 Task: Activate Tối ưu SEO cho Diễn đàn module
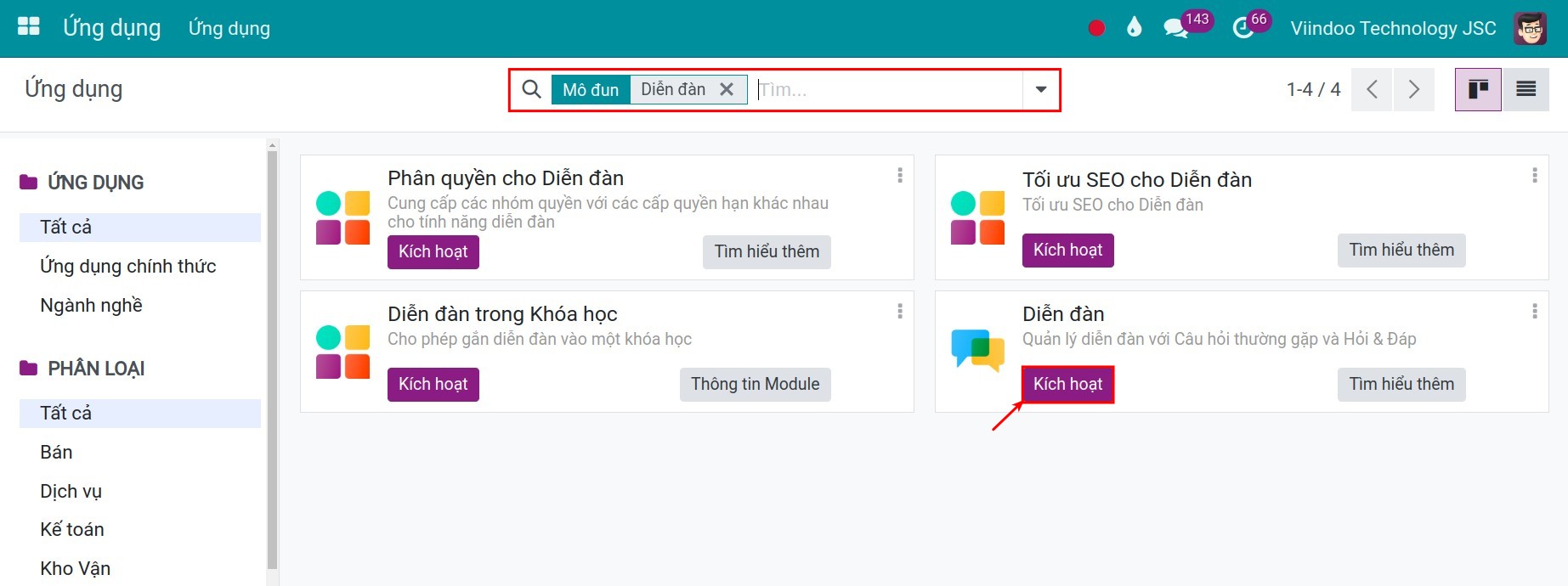pyautogui.click(x=1067, y=251)
